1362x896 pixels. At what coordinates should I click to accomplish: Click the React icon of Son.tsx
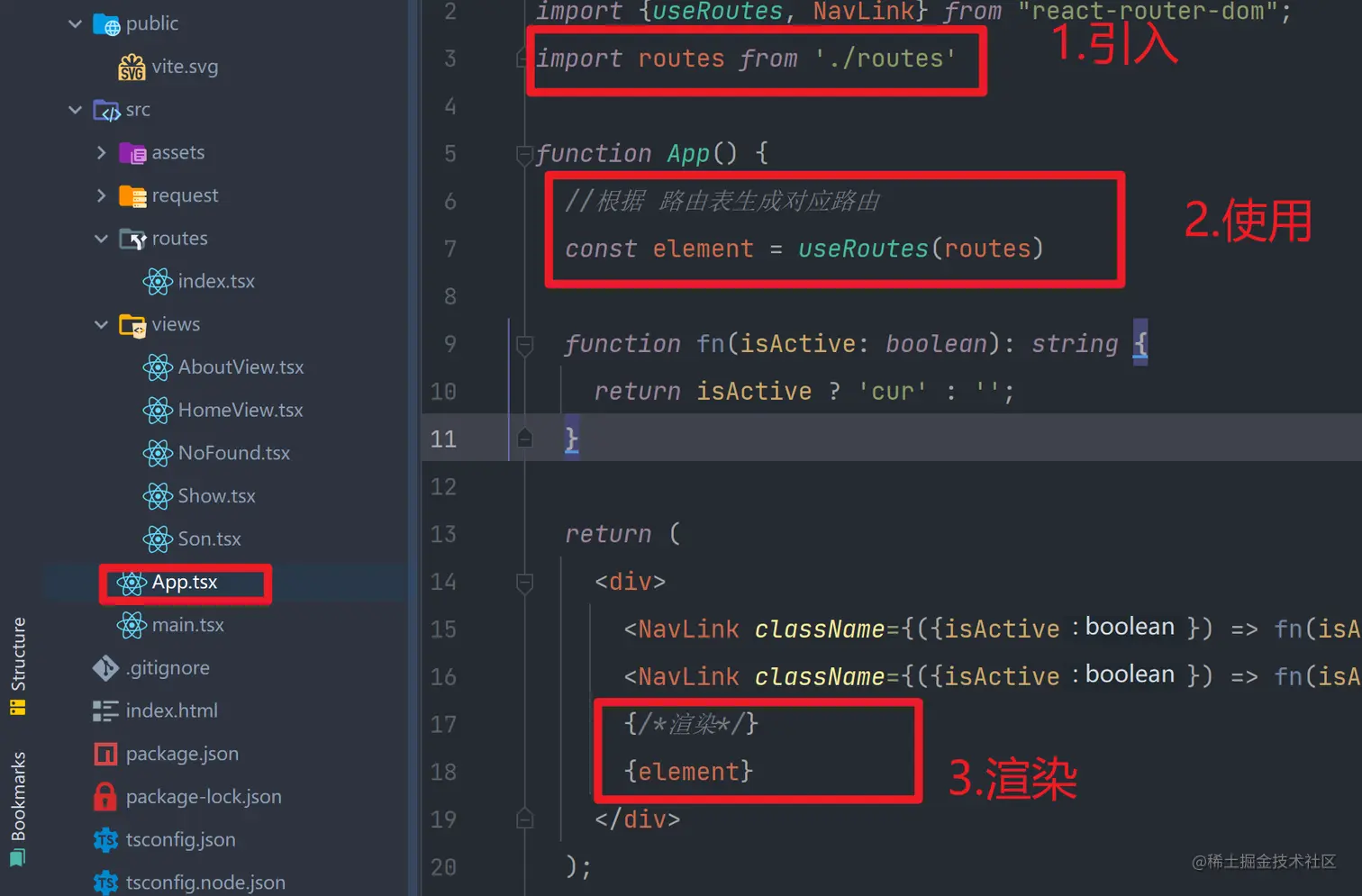pos(158,539)
